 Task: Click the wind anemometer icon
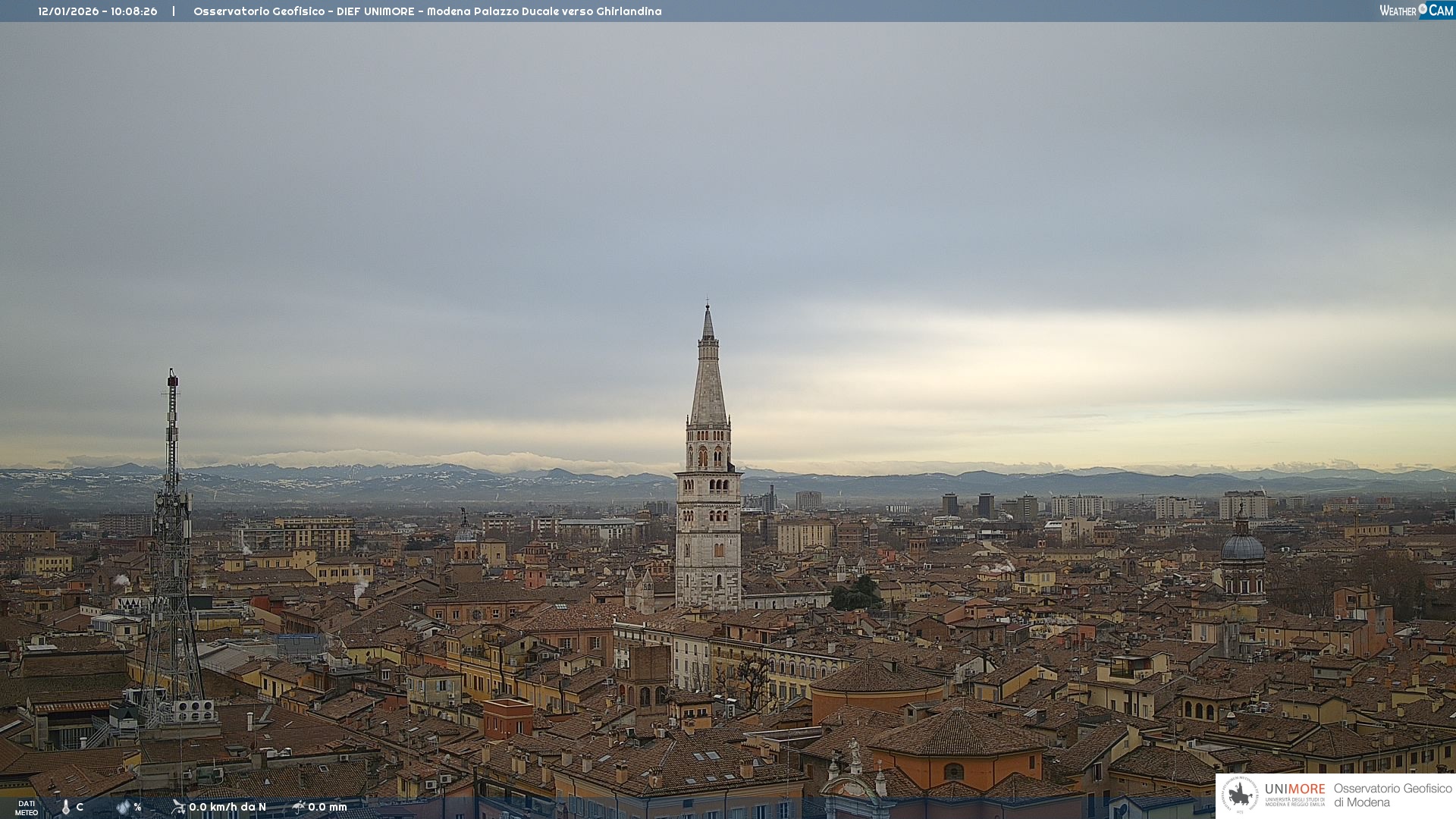(x=178, y=807)
